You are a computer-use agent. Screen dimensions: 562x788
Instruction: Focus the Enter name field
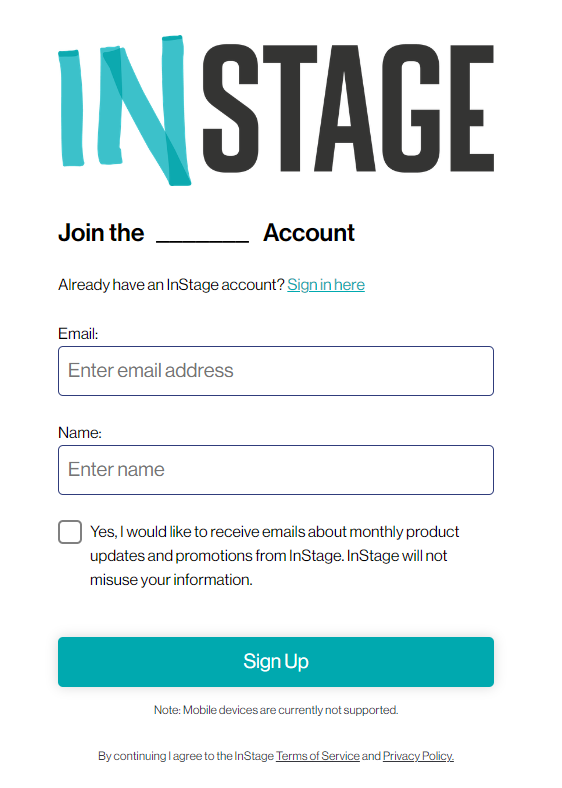click(x=276, y=470)
